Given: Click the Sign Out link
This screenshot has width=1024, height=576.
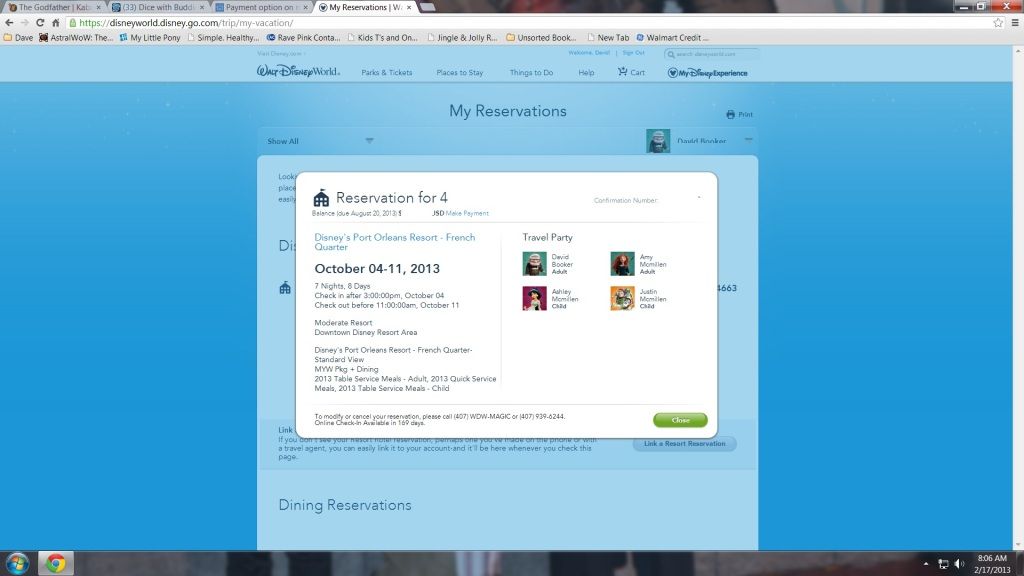Looking at the screenshot, I should point(633,53).
